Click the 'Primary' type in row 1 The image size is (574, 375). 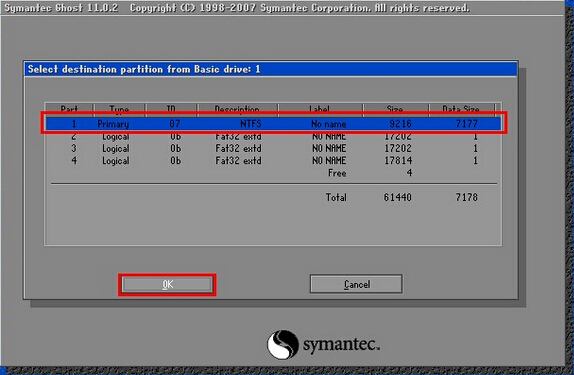point(113,124)
